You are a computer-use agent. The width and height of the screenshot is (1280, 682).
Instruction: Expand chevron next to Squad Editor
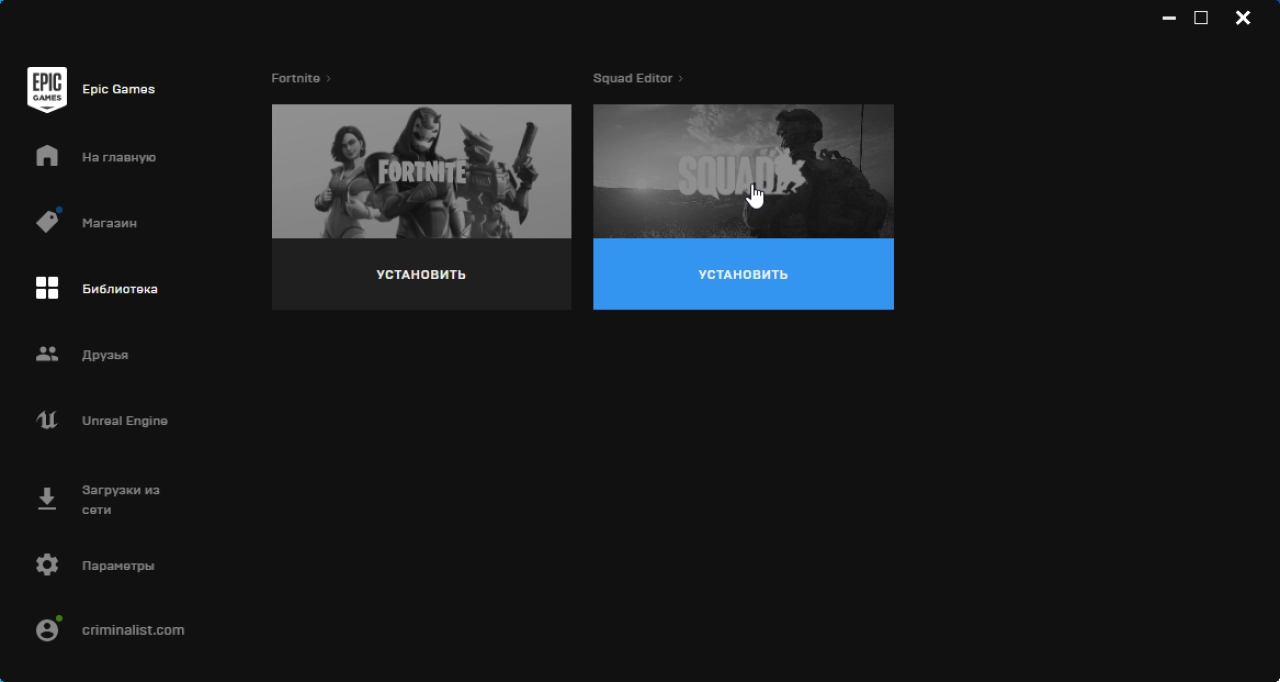pyautogui.click(x=681, y=78)
